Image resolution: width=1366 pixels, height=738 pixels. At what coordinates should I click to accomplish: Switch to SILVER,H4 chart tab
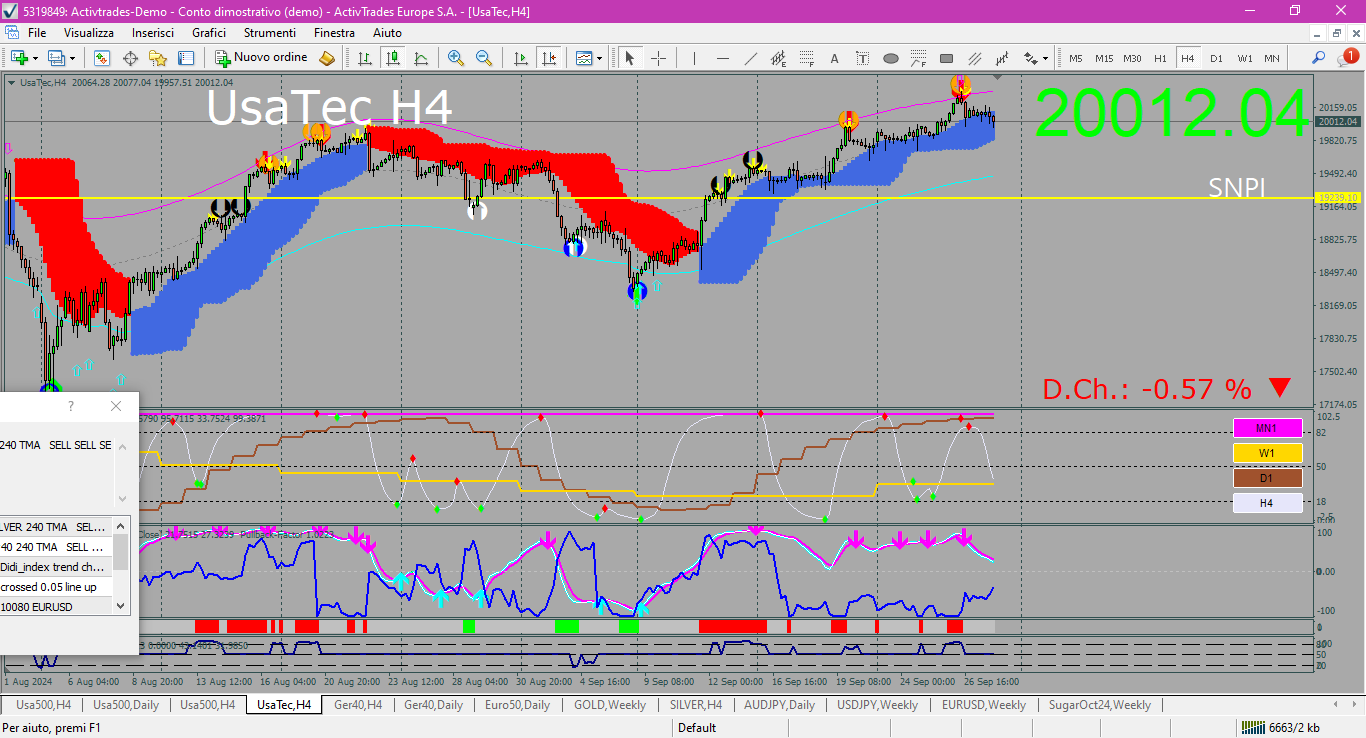pos(696,705)
